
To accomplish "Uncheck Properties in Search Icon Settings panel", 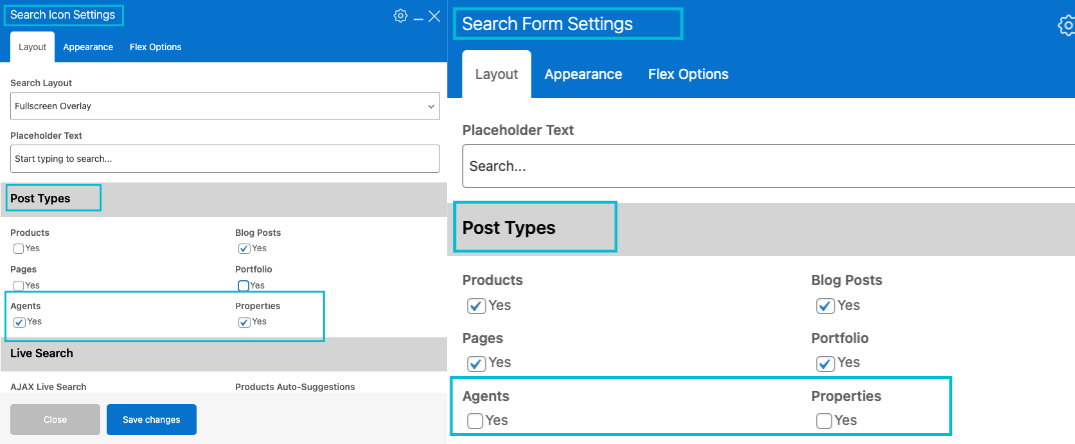I will 244,322.
